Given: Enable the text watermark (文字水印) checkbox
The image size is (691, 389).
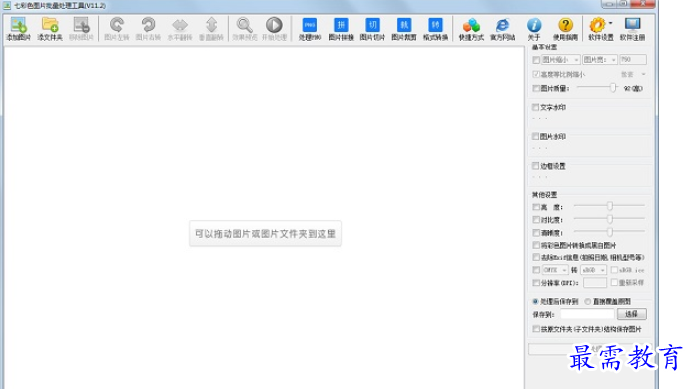Looking at the screenshot, I should point(536,107).
